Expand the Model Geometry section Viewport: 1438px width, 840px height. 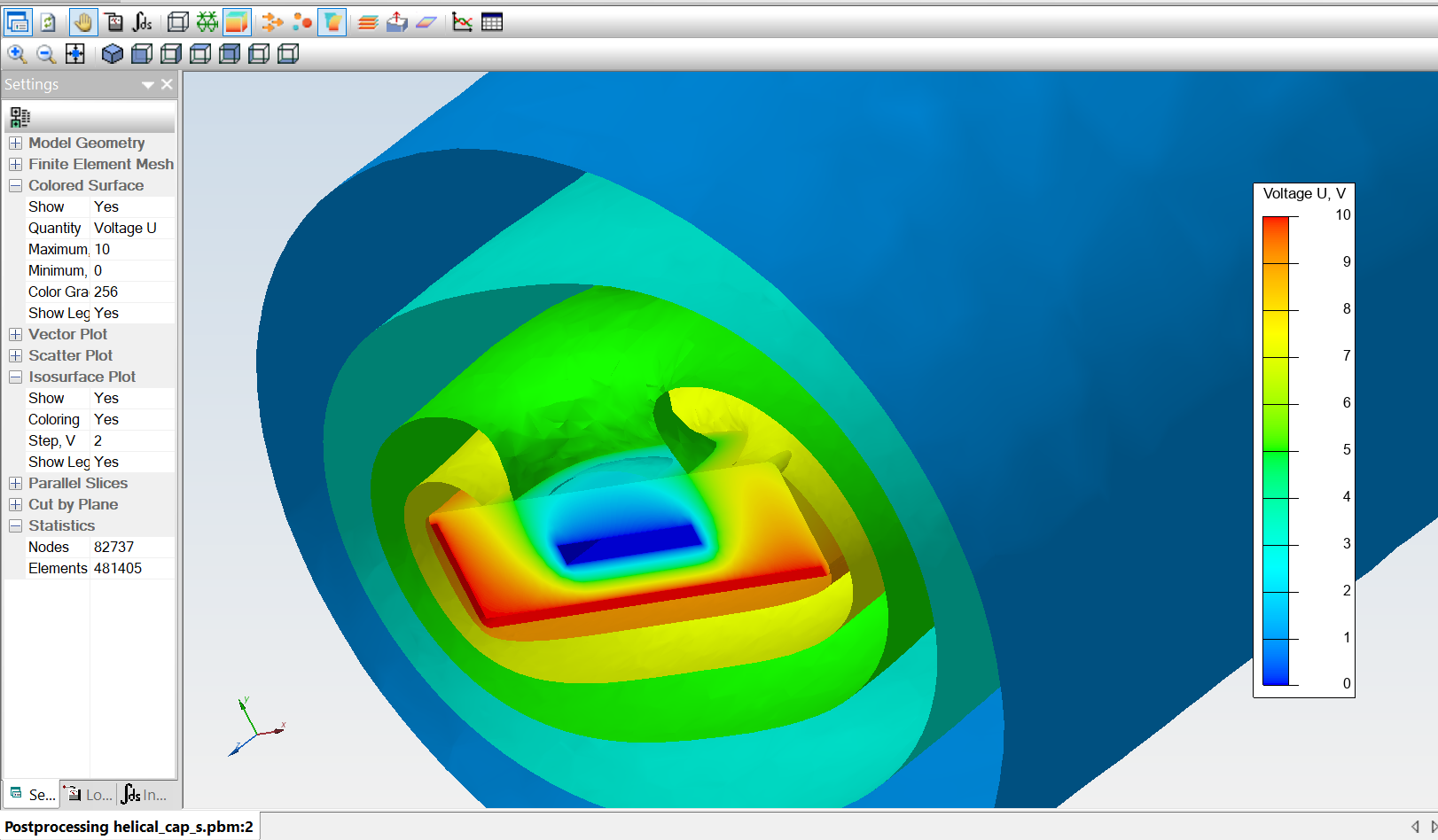tap(15, 143)
